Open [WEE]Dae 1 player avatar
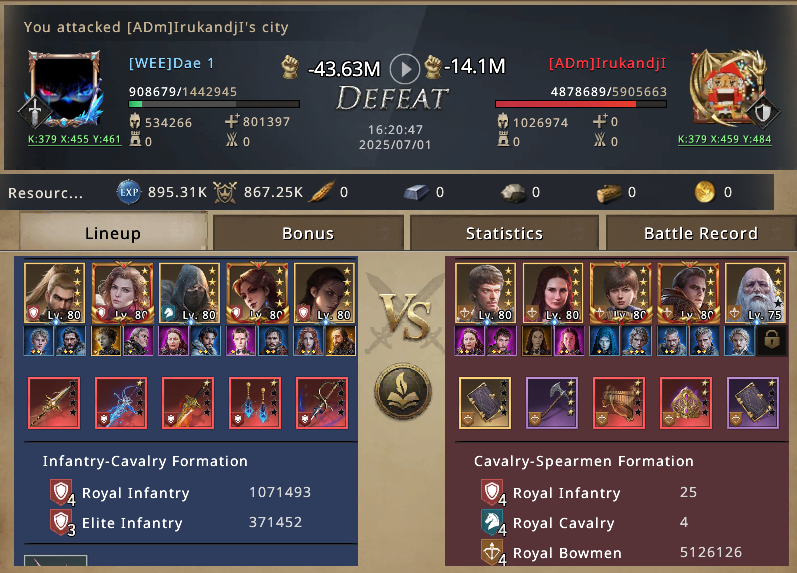The width and height of the screenshot is (797, 573). tap(64, 89)
